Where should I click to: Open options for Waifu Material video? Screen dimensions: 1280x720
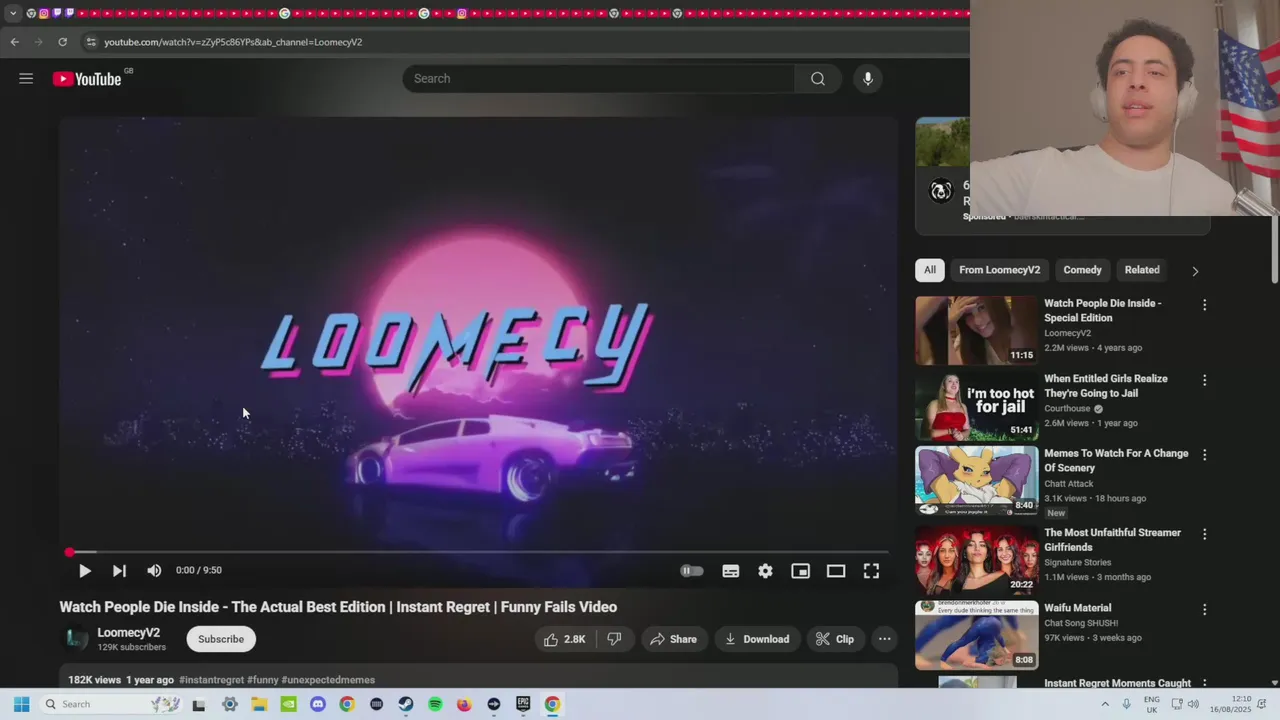tap(1204, 609)
